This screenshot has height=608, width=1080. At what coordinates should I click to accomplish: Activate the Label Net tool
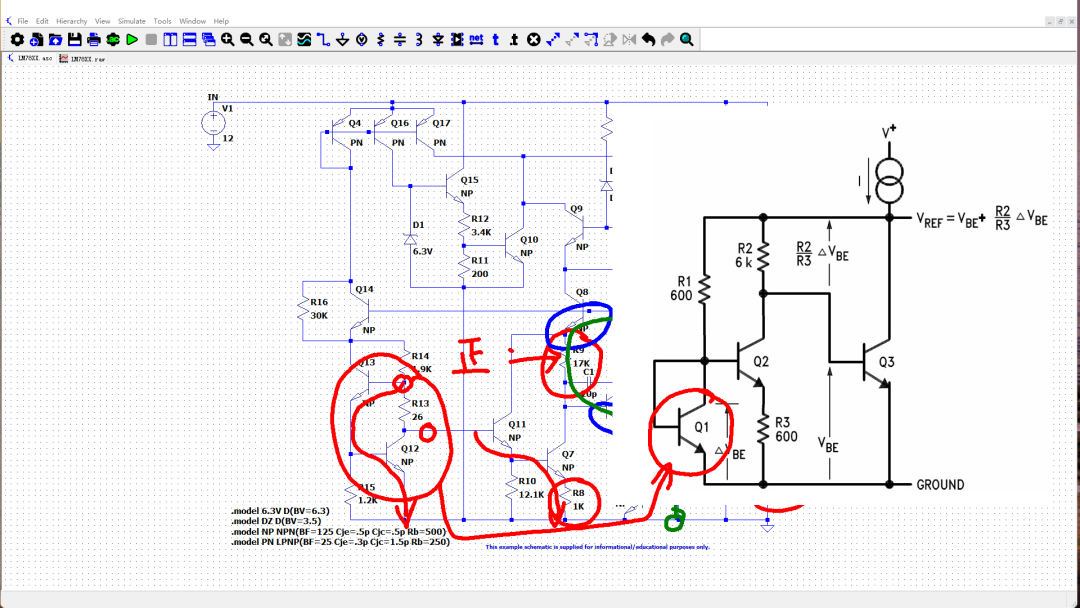477,40
